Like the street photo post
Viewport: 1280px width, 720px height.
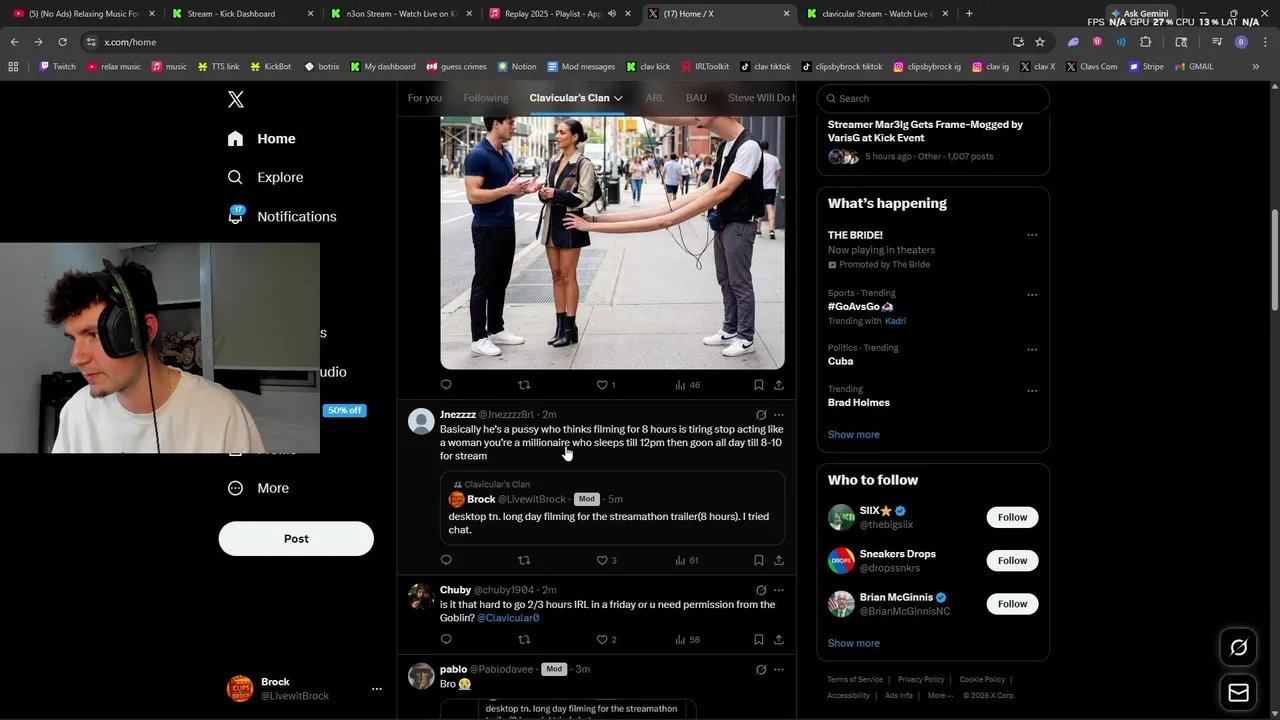coord(602,385)
